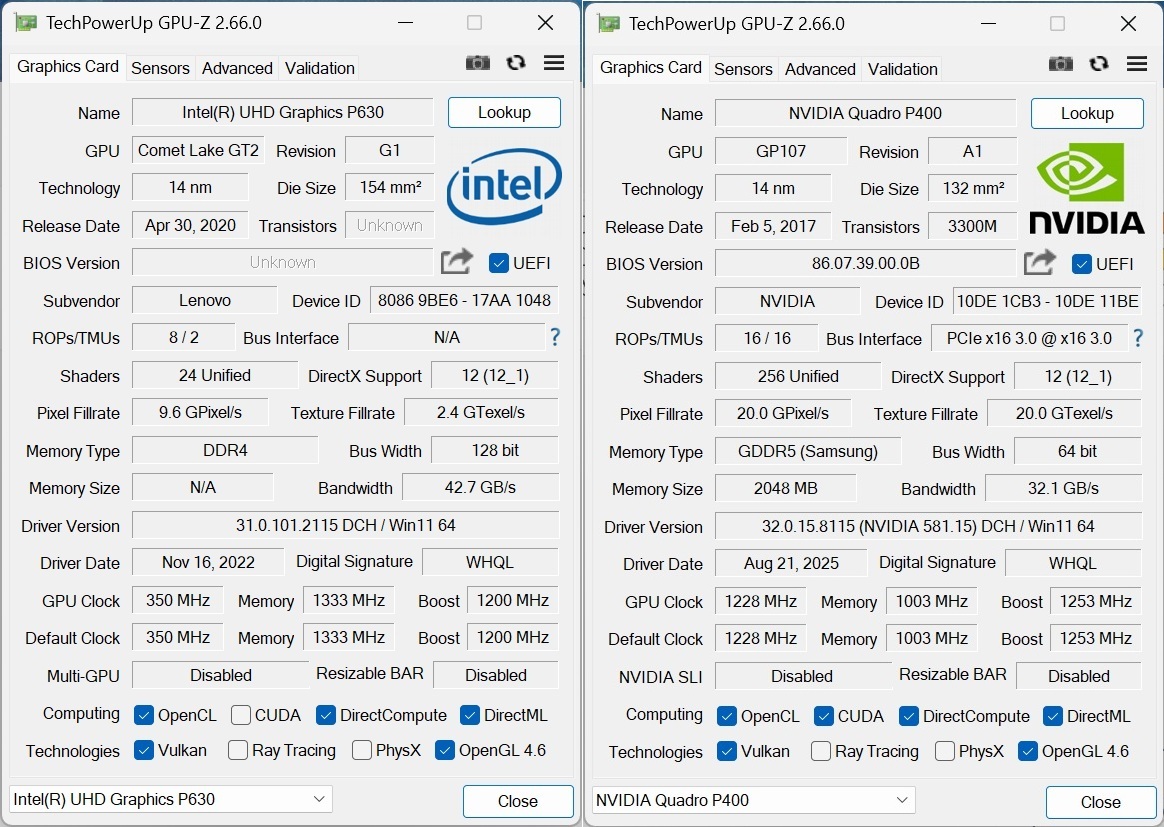Click question mark beside PCIe x16 3.0
The width and height of the screenshot is (1164, 827).
(x=1137, y=339)
